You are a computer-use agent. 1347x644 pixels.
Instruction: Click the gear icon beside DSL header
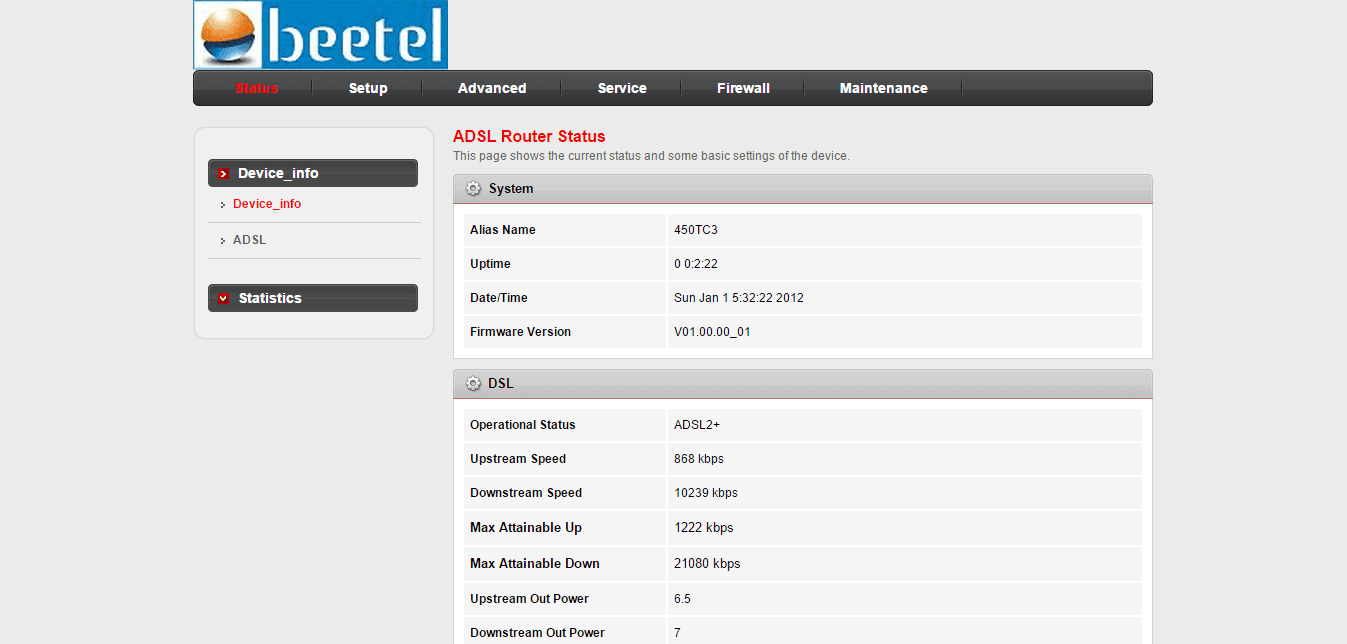click(472, 383)
